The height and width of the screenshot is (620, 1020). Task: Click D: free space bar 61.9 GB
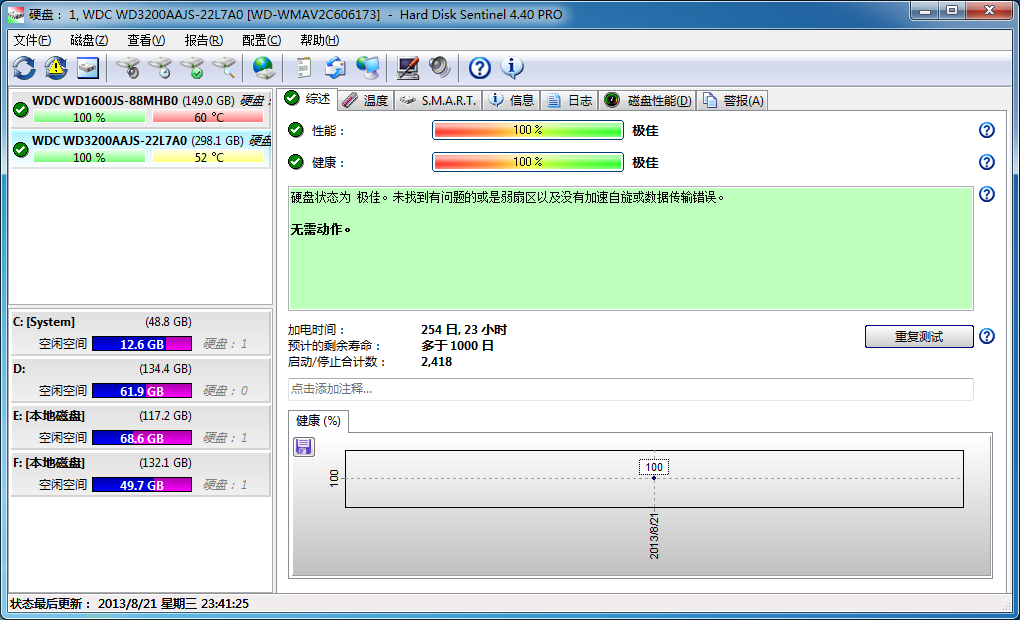142,390
